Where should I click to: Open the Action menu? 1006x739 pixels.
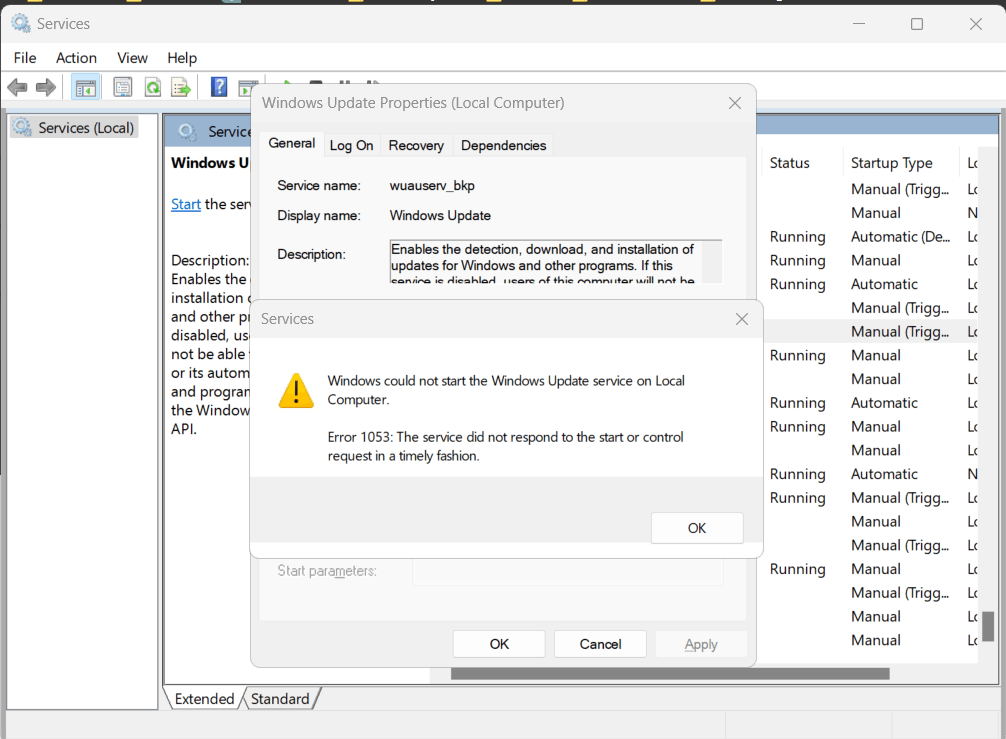point(76,58)
